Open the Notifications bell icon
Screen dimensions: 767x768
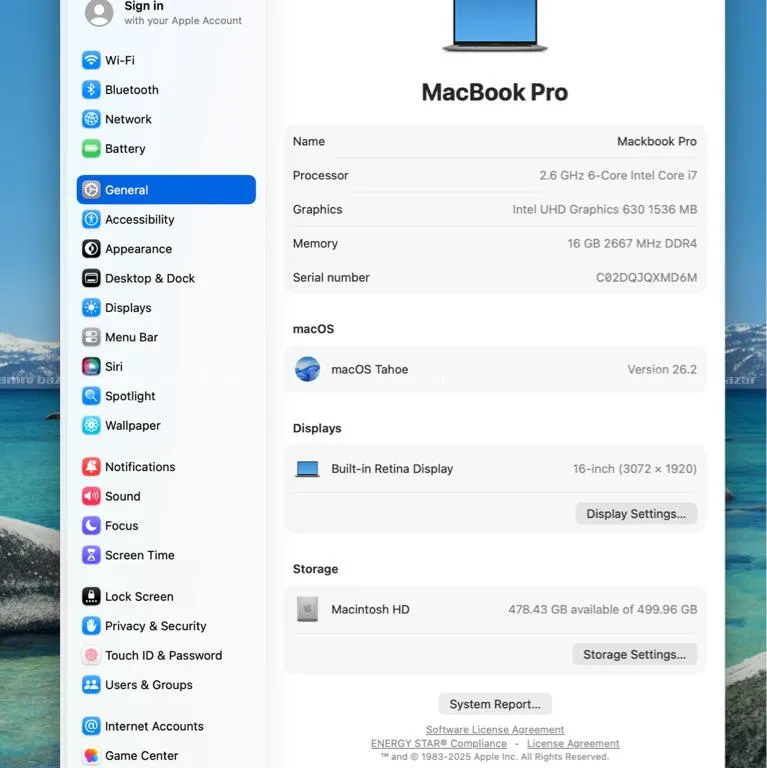(91, 467)
